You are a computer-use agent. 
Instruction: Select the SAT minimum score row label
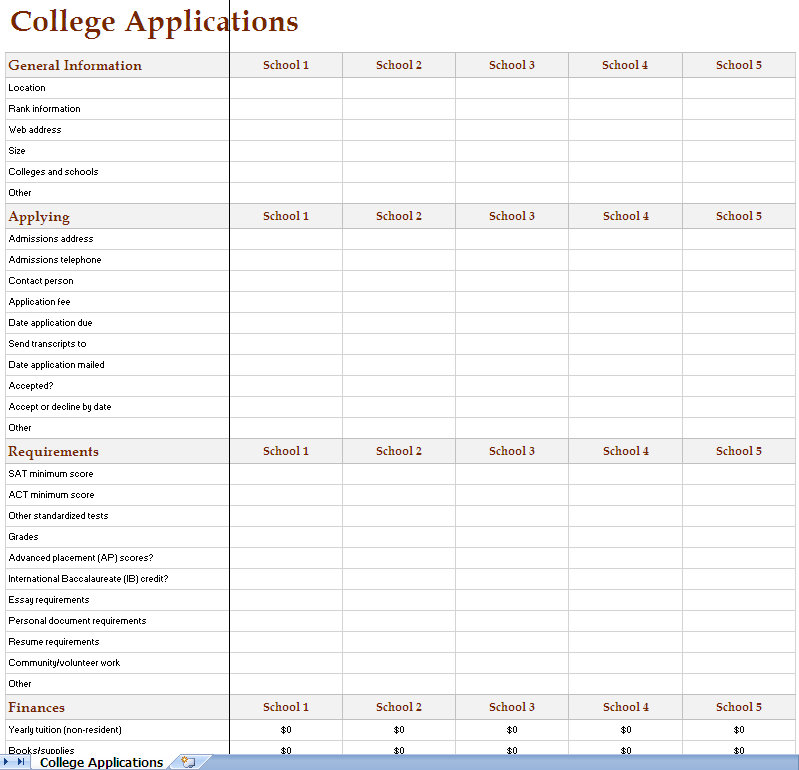coord(51,473)
